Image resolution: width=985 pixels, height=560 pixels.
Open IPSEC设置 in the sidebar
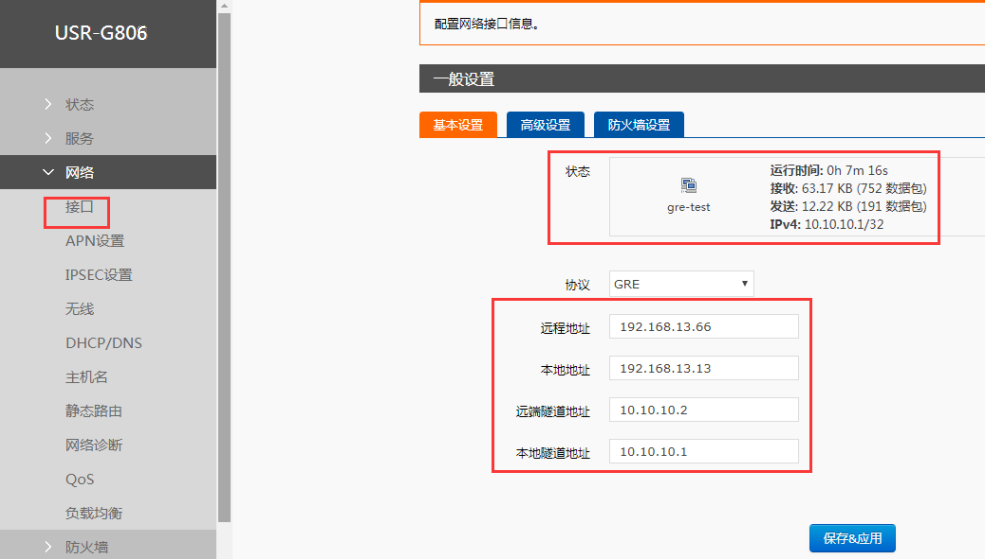pos(99,275)
